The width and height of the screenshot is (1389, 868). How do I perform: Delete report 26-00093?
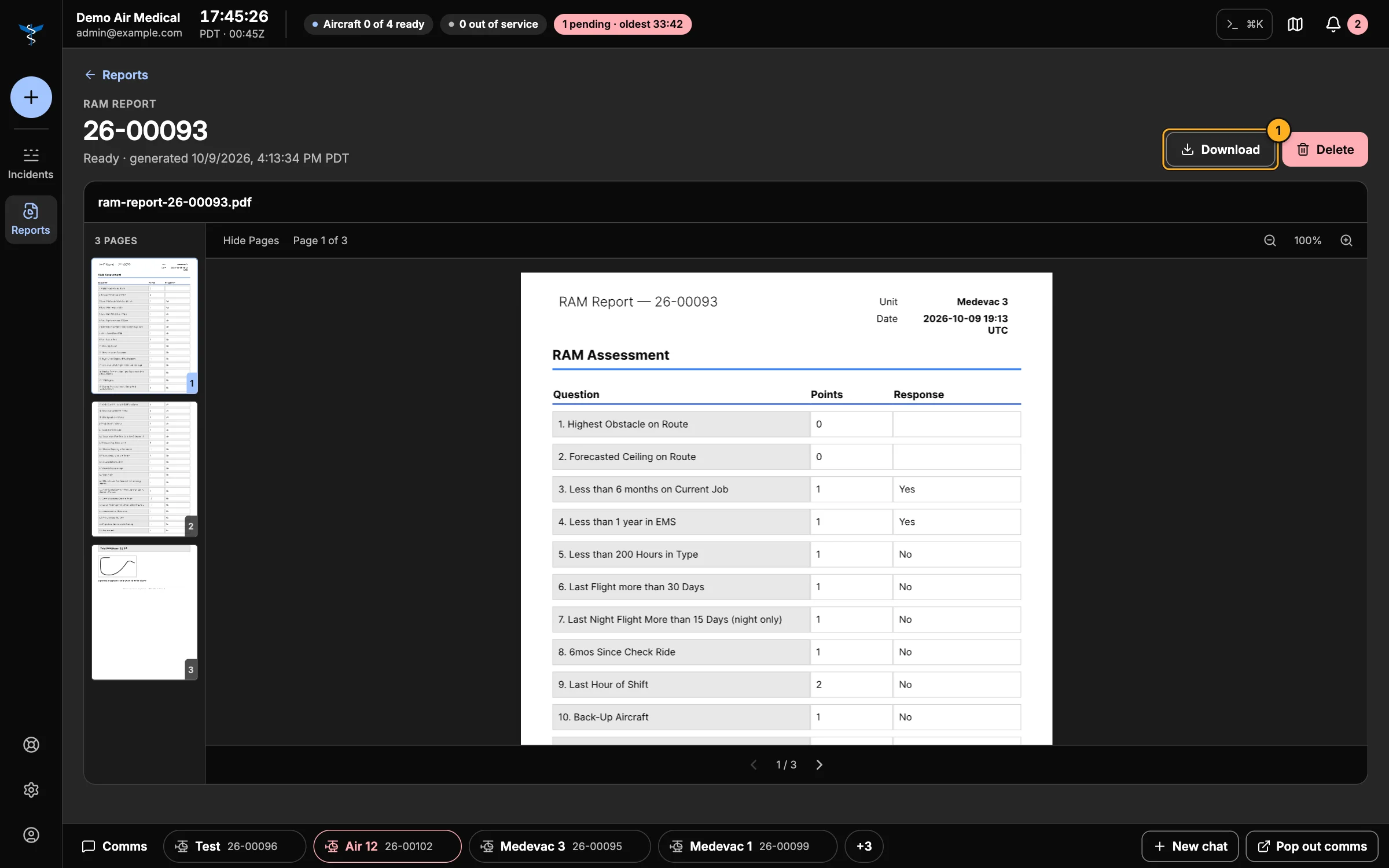(x=1325, y=149)
